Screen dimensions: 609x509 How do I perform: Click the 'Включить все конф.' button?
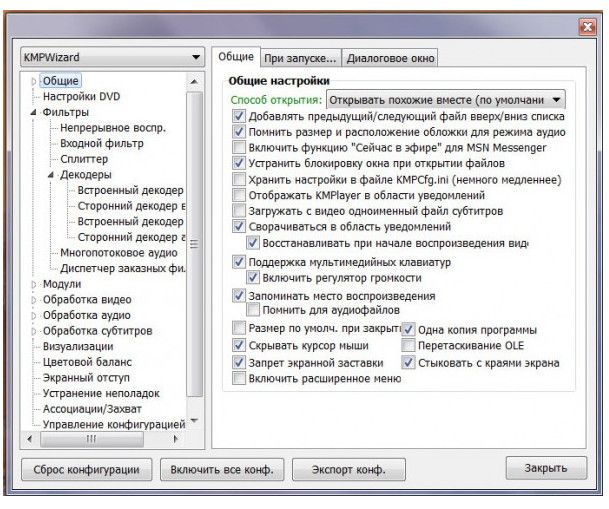click(x=222, y=470)
